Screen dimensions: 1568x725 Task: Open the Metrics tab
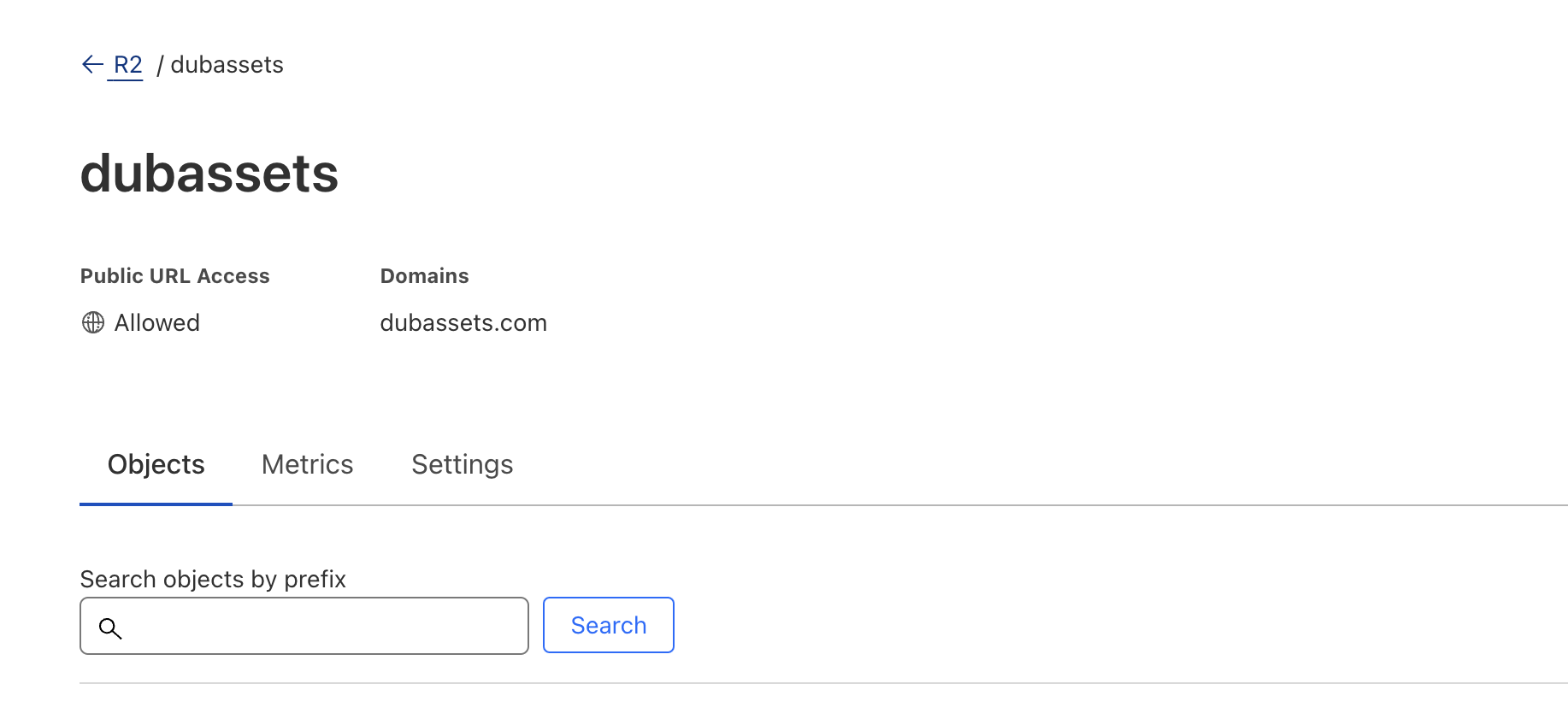(x=307, y=464)
